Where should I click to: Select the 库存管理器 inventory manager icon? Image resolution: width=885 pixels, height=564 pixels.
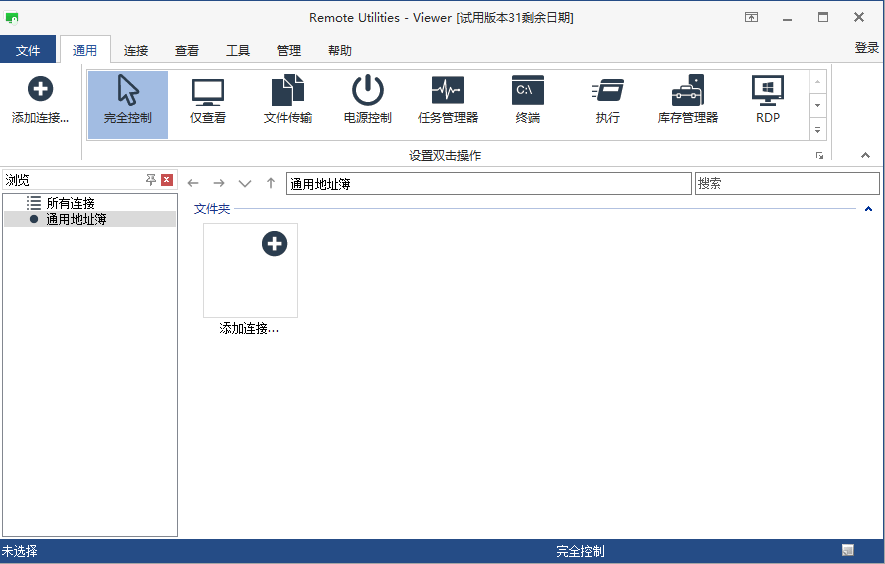click(x=688, y=90)
